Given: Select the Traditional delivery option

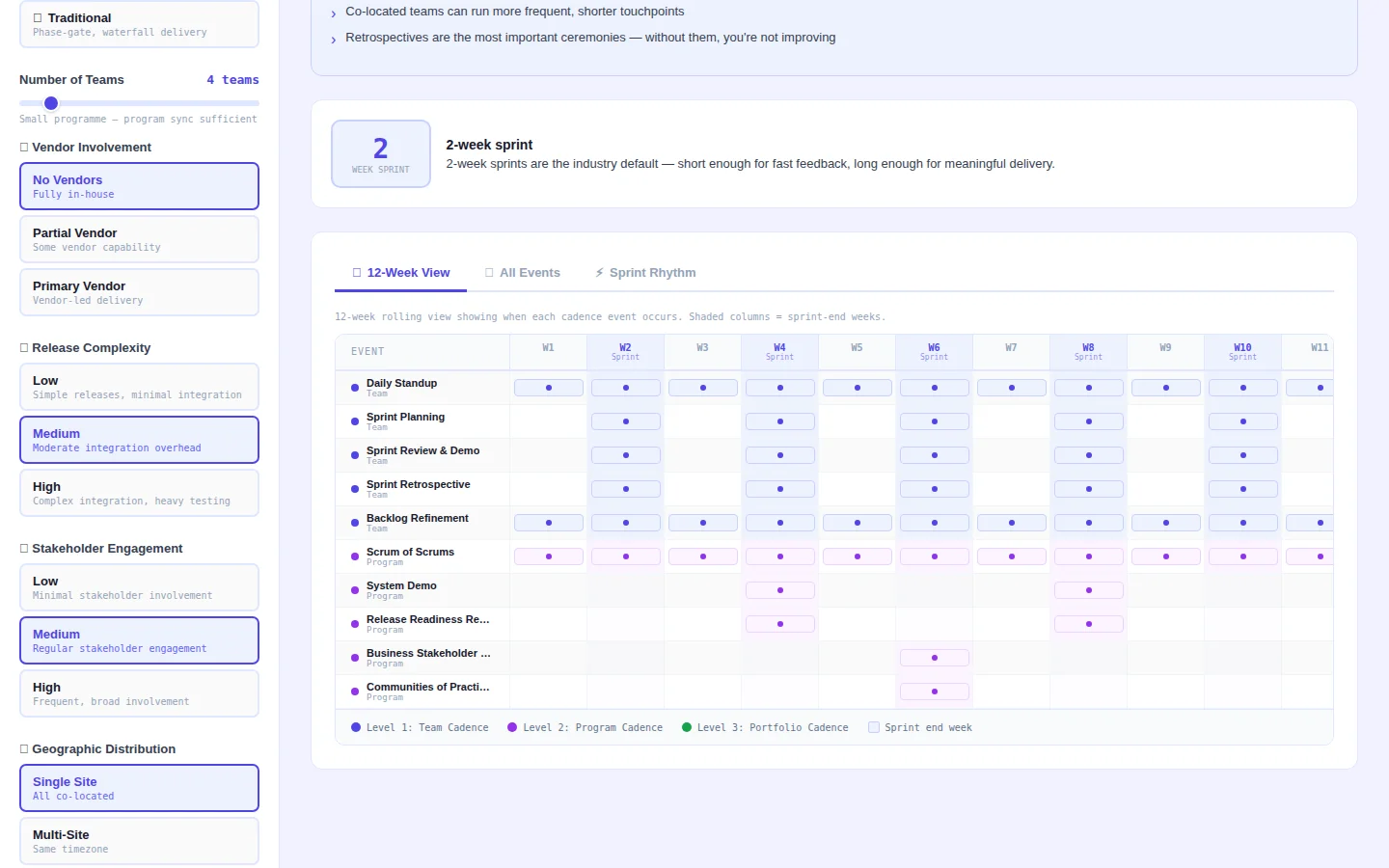Looking at the screenshot, I should pyautogui.click(x=139, y=24).
